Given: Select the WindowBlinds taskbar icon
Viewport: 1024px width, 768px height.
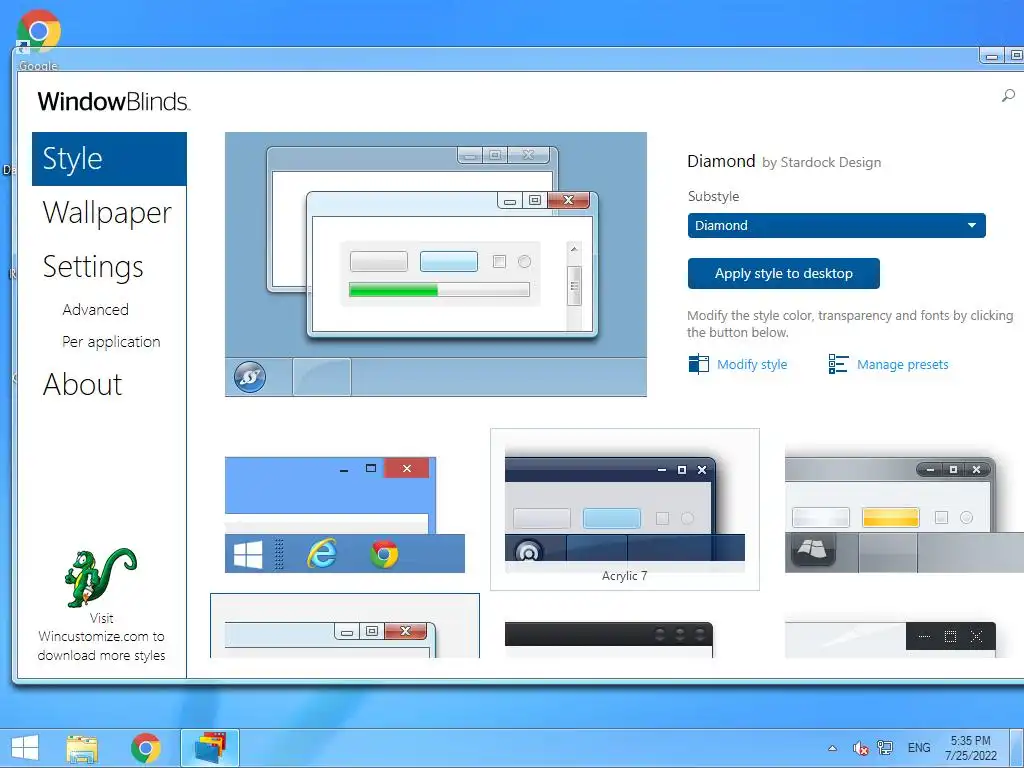Looking at the screenshot, I should 210,748.
